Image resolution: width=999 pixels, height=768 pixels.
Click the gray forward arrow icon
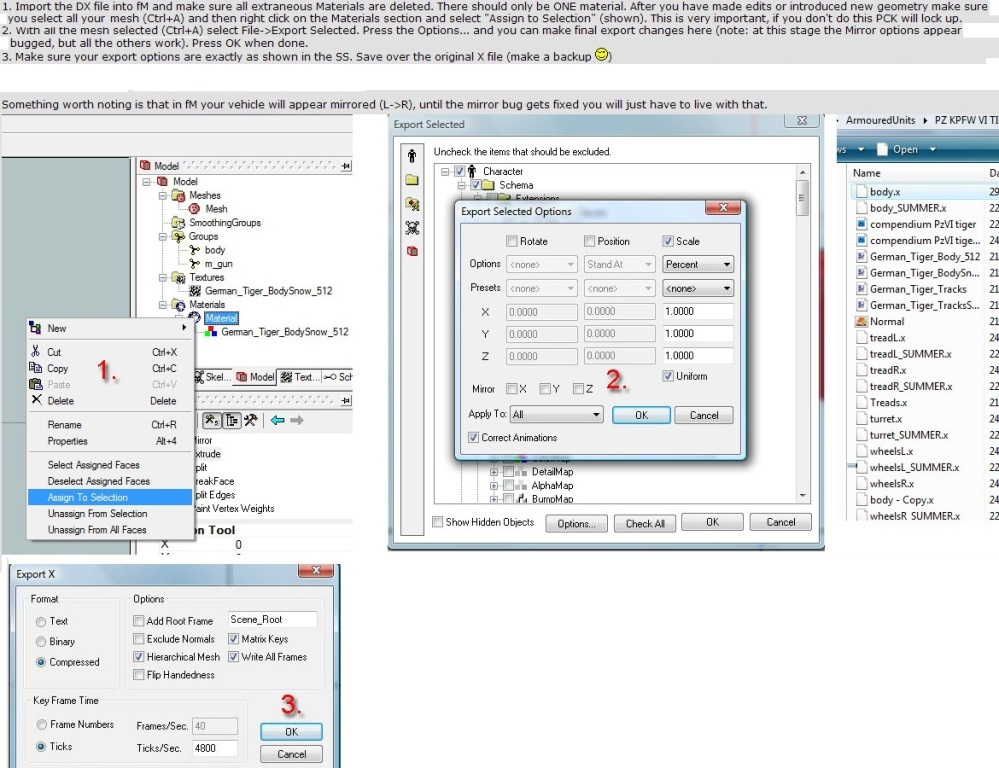click(x=297, y=420)
